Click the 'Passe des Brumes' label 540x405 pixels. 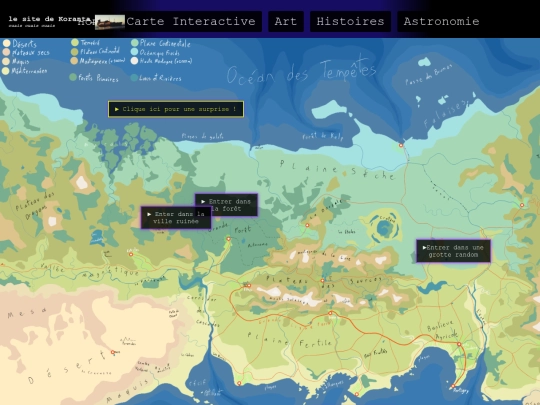[x=428, y=75]
